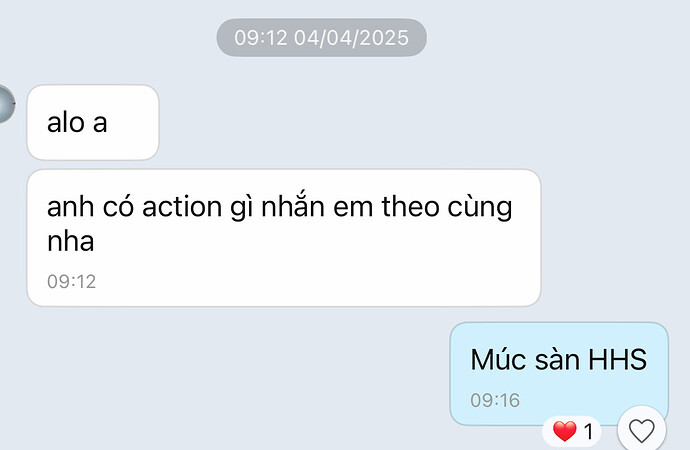The width and height of the screenshot is (690, 450).
Task: Click the red heart emoji itself
Action: (x=565, y=431)
